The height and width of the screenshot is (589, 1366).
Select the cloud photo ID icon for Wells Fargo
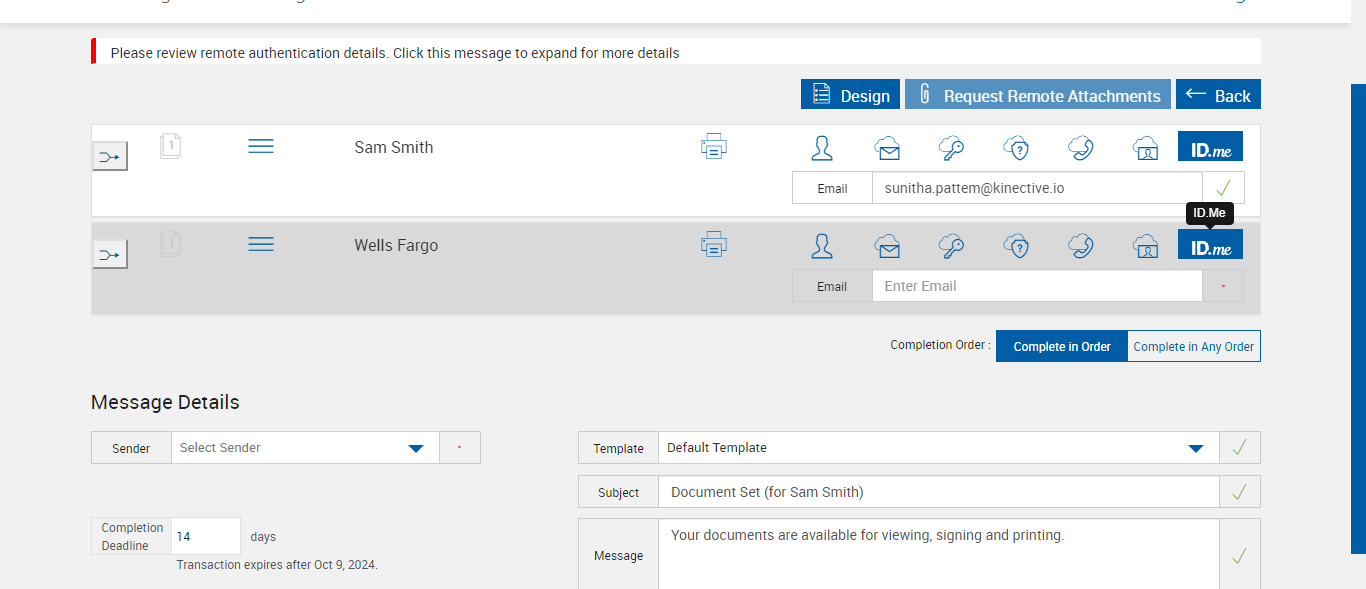tap(1145, 246)
